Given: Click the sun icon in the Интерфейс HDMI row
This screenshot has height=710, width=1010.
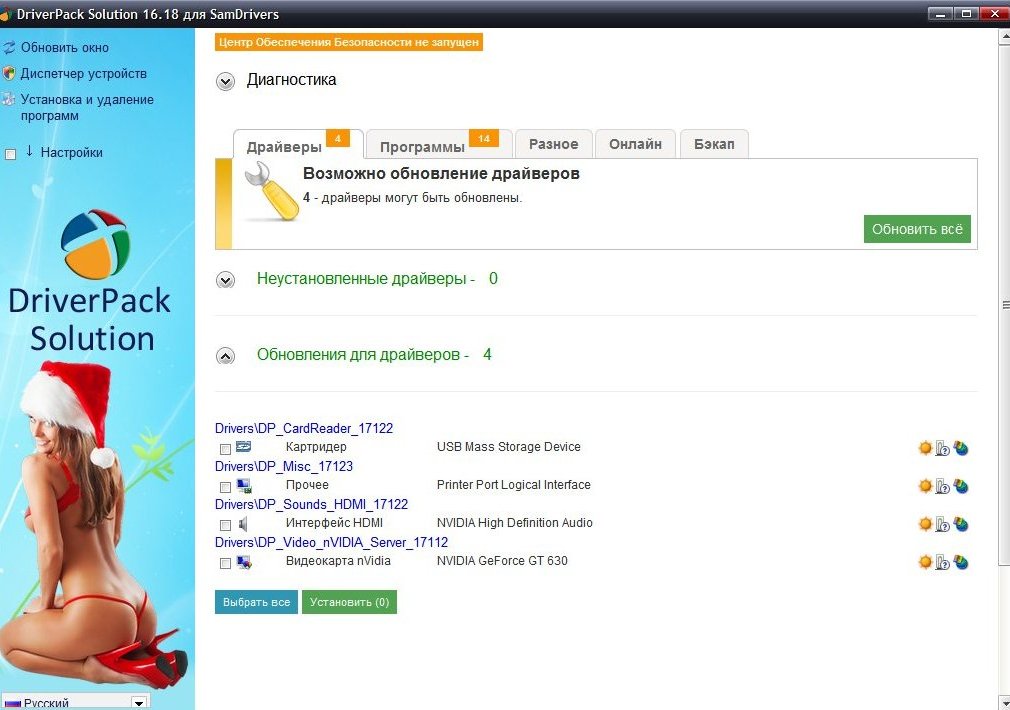Looking at the screenshot, I should tap(925, 524).
